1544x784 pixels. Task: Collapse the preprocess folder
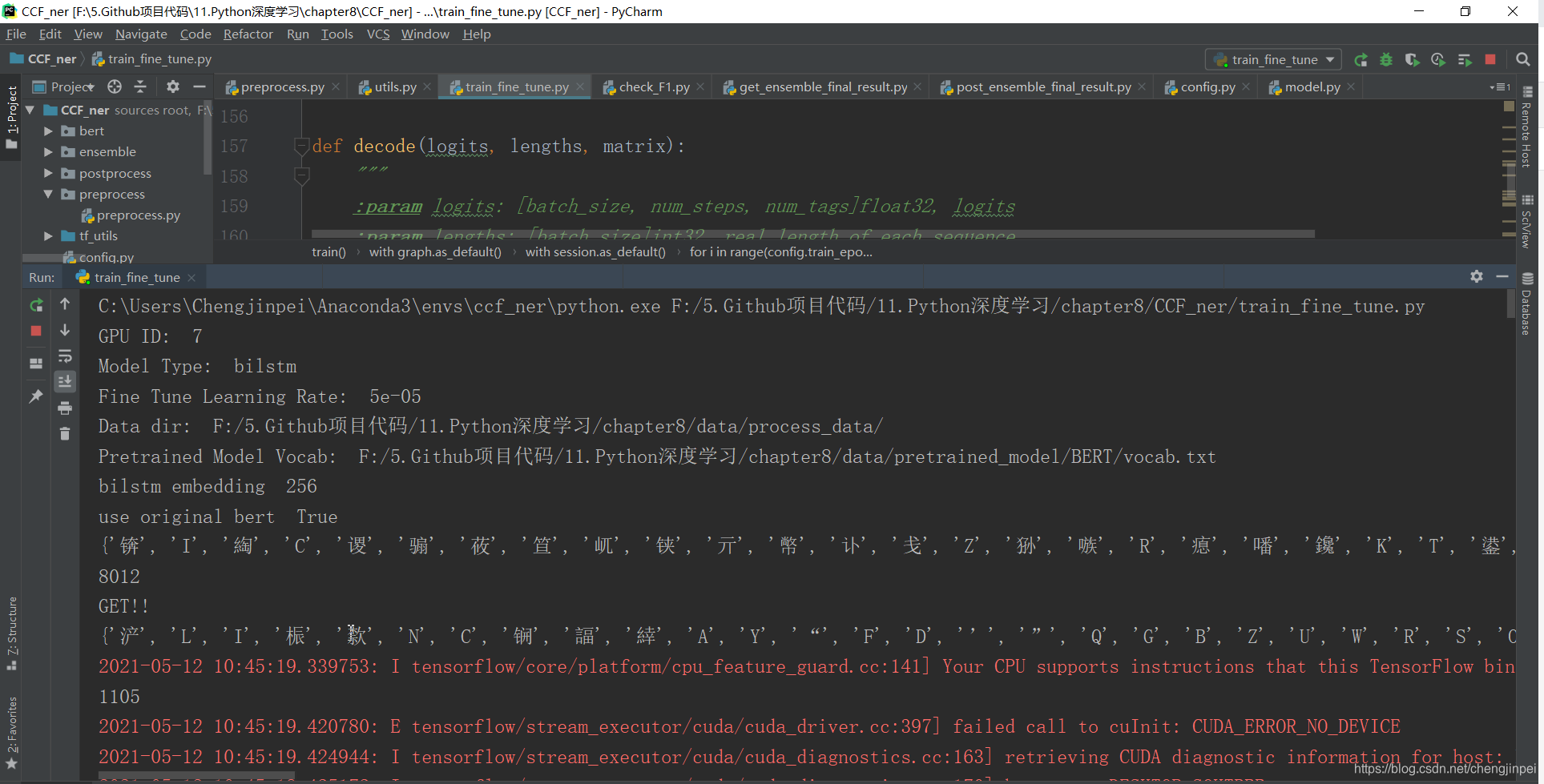[48, 194]
